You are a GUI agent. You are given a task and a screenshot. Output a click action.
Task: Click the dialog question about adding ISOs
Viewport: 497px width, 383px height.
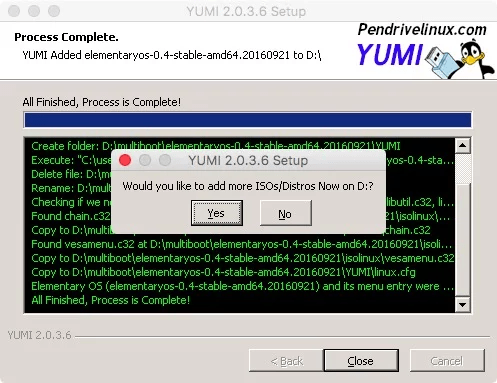point(248,186)
